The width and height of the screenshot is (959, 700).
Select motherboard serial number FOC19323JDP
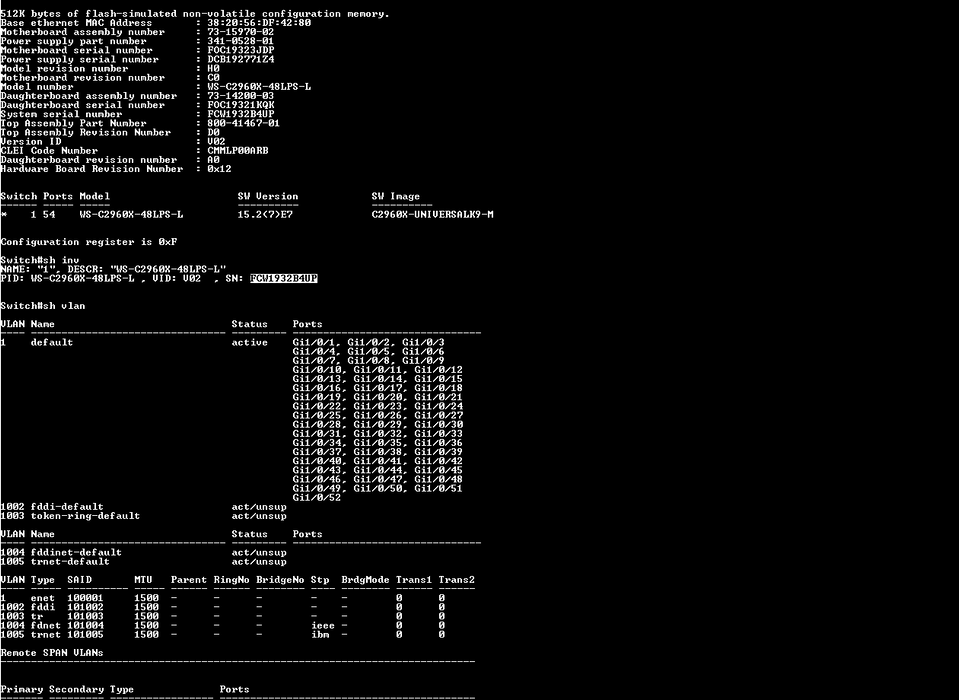(x=240, y=50)
